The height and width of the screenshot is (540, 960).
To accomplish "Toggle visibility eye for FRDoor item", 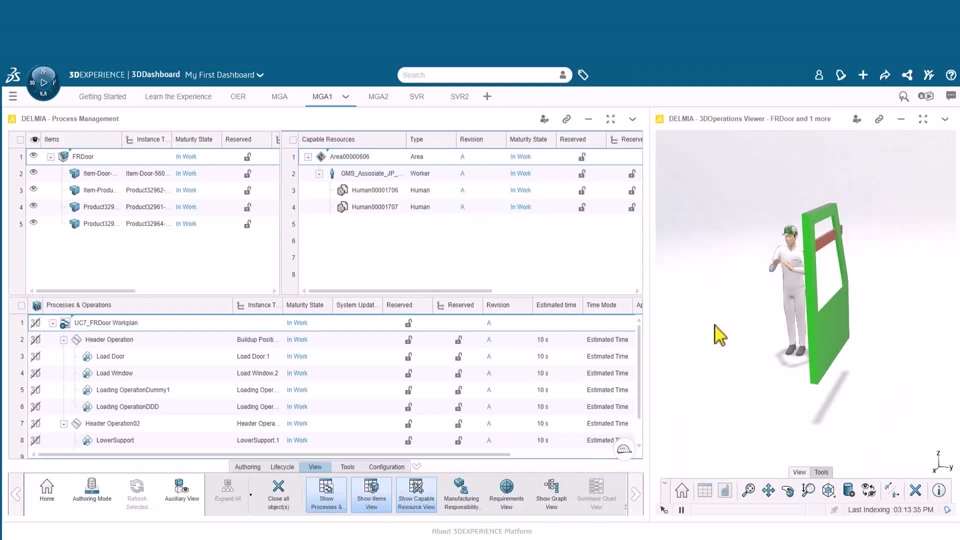I will [x=33, y=157].
